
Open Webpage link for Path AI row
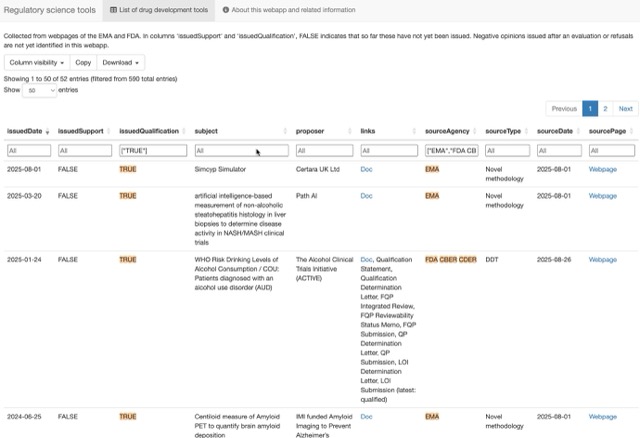point(602,196)
